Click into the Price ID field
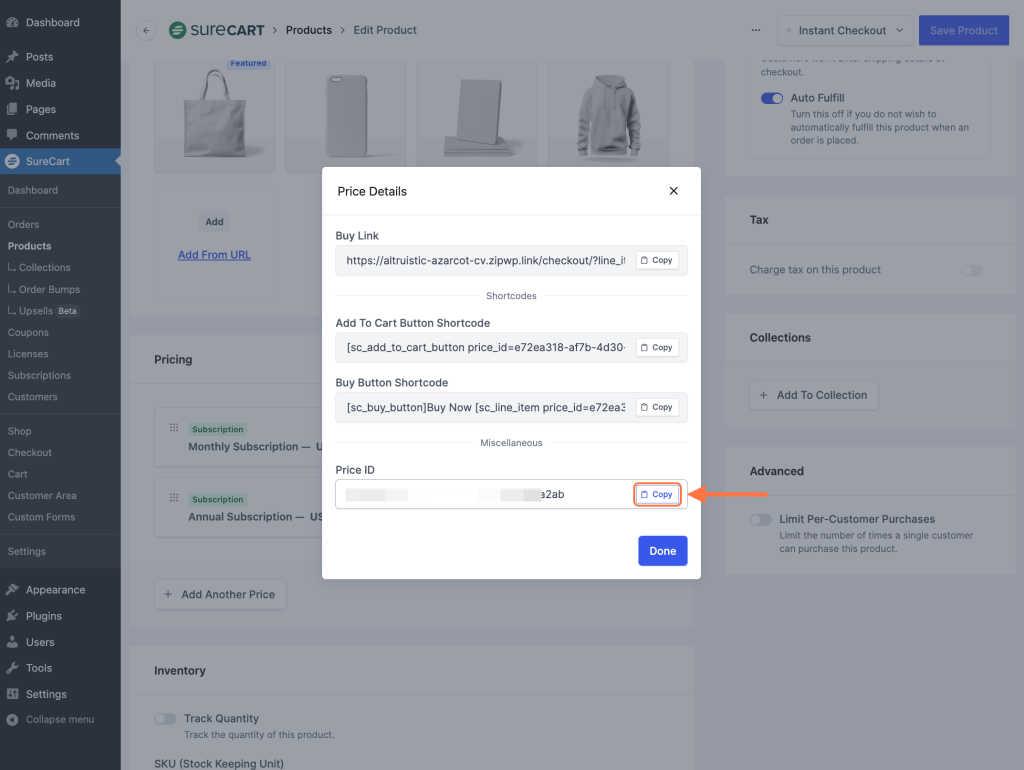 pyautogui.click(x=480, y=494)
